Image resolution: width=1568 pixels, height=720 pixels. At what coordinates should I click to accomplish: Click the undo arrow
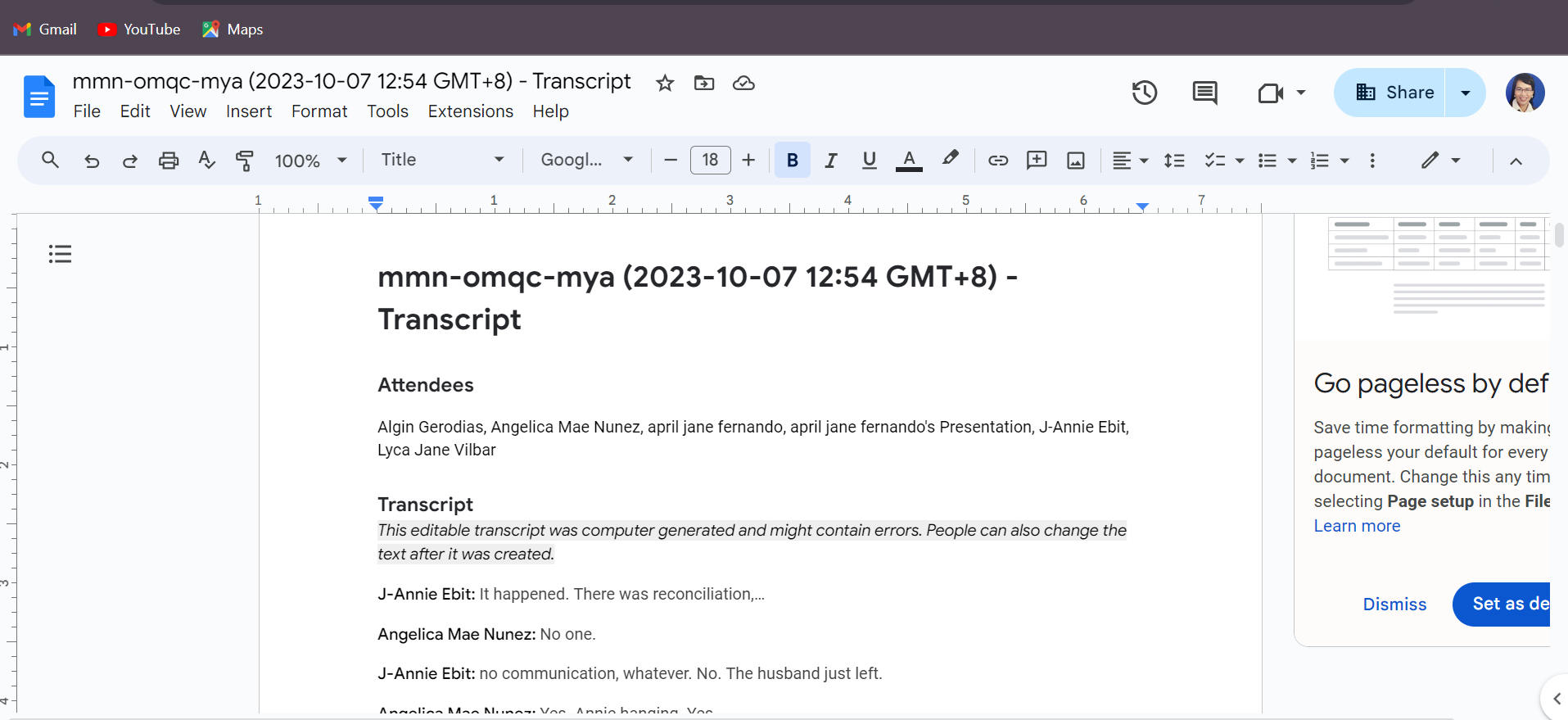(x=92, y=161)
